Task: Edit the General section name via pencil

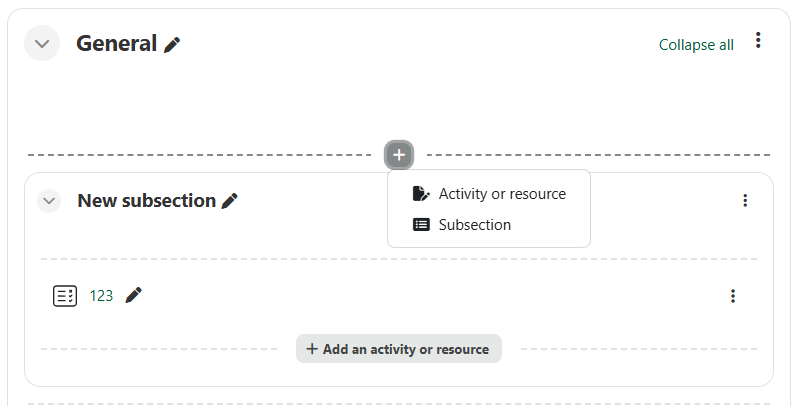Action: point(172,45)
